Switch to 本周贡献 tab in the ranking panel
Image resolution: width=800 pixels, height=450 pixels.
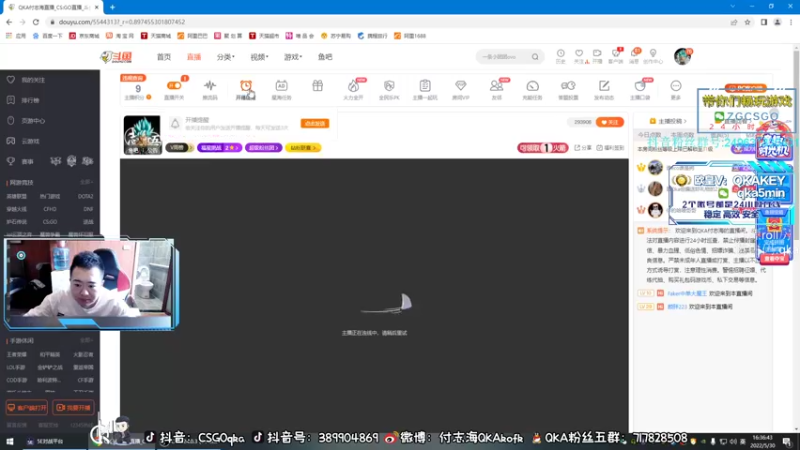point(682,135)
